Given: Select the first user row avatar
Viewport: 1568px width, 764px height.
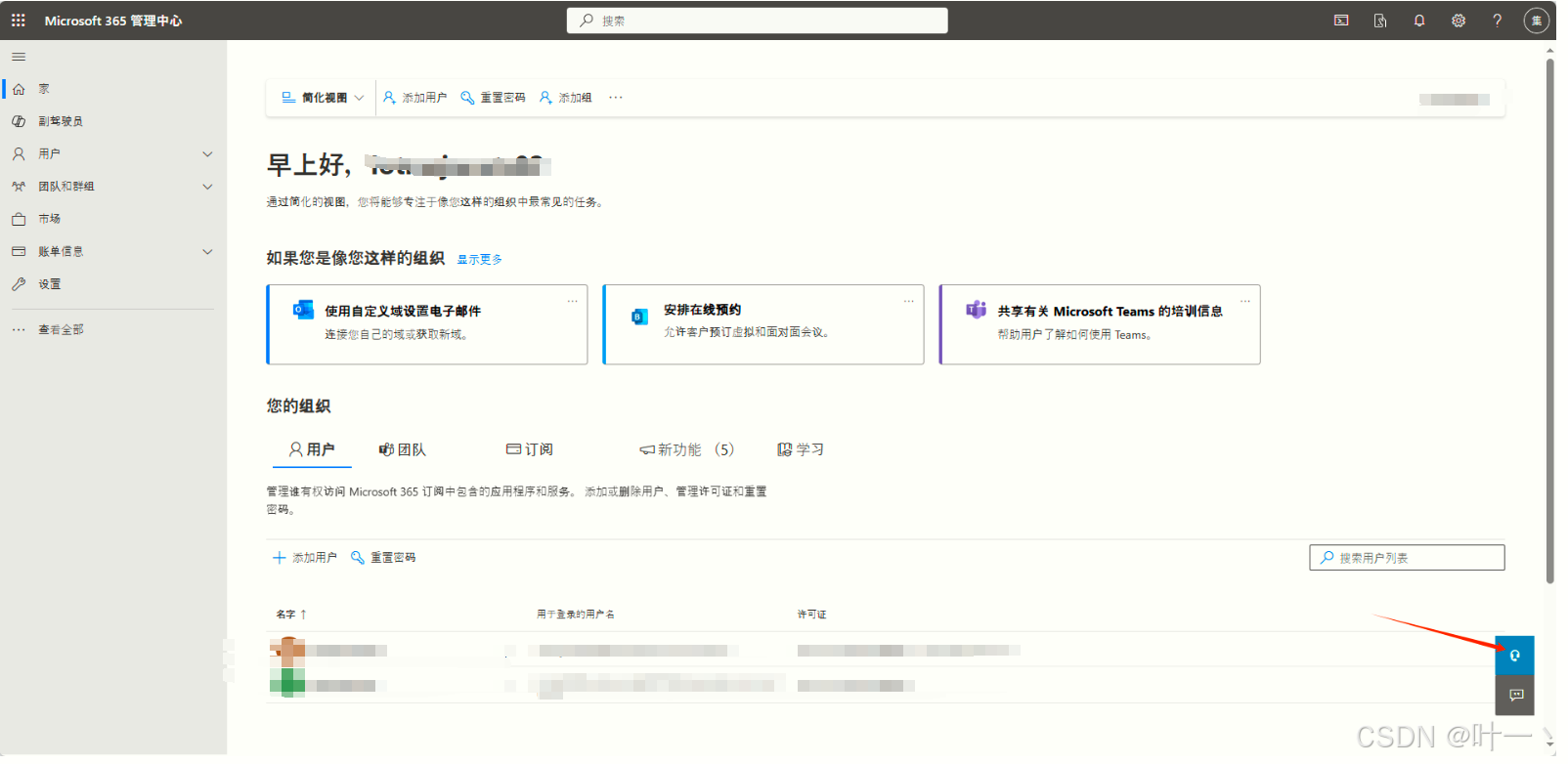Looking at the screenshot, I should click(287, 650).
